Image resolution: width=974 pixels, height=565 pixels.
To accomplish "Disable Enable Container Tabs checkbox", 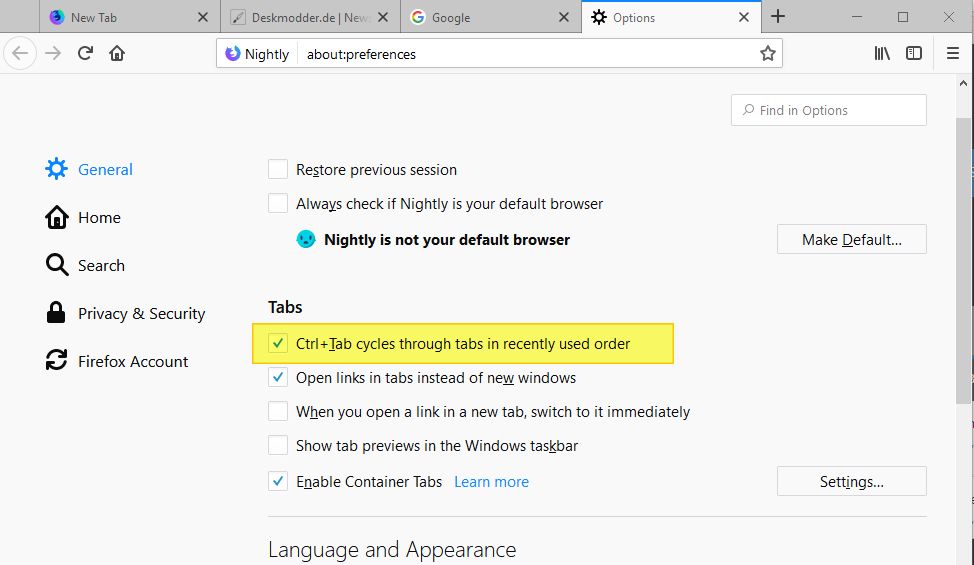I will (278, 481).
